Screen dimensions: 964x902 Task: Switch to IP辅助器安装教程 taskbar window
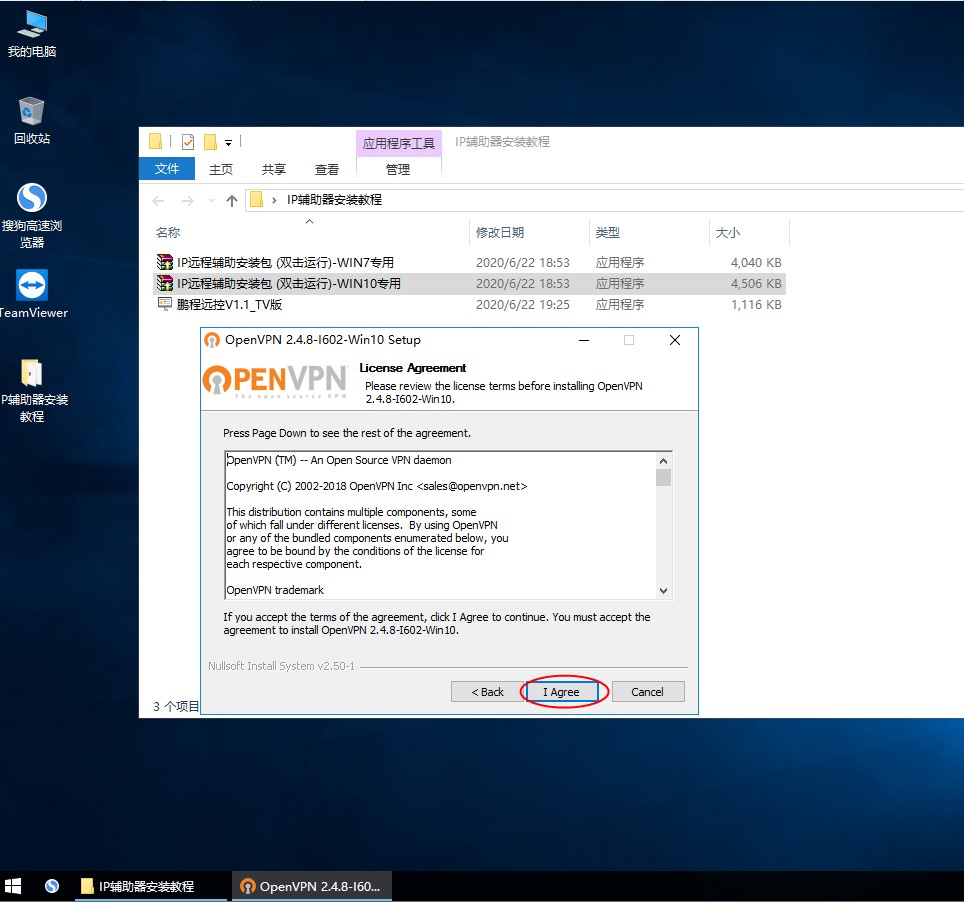150,886
